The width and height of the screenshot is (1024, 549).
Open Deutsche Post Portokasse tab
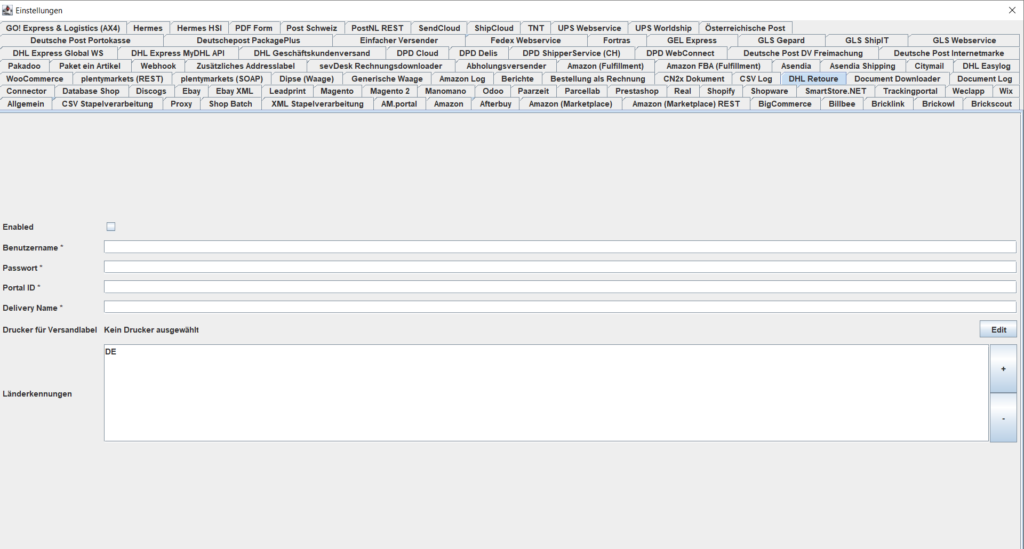80,40
